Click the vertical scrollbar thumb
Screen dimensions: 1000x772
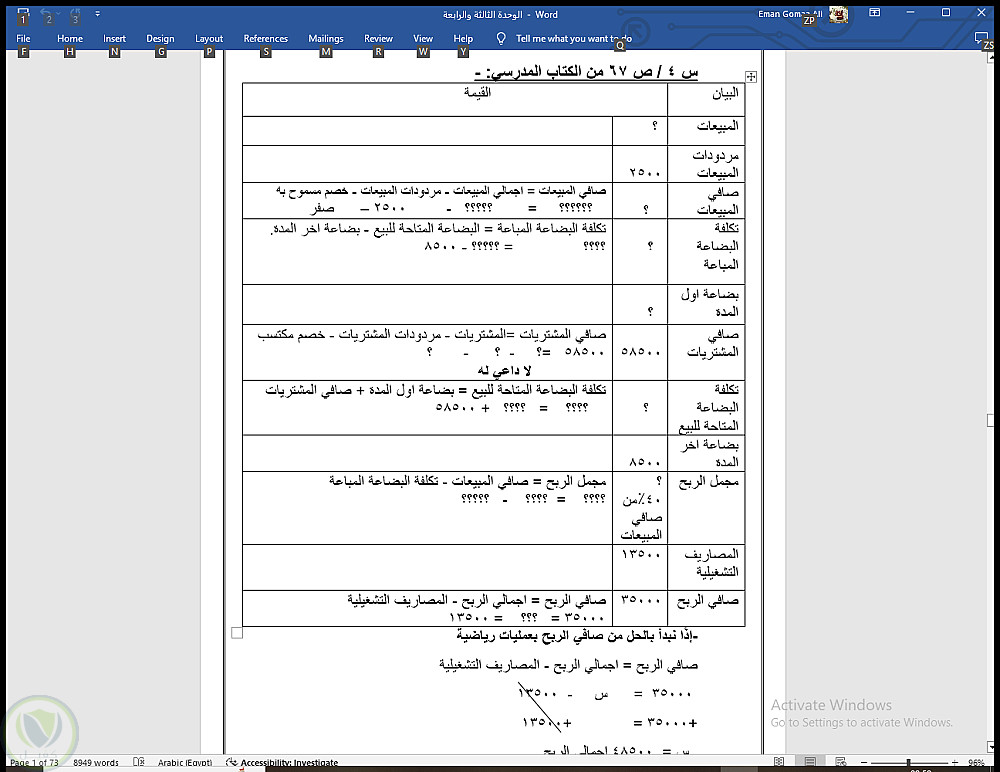[x=990, y=420]
